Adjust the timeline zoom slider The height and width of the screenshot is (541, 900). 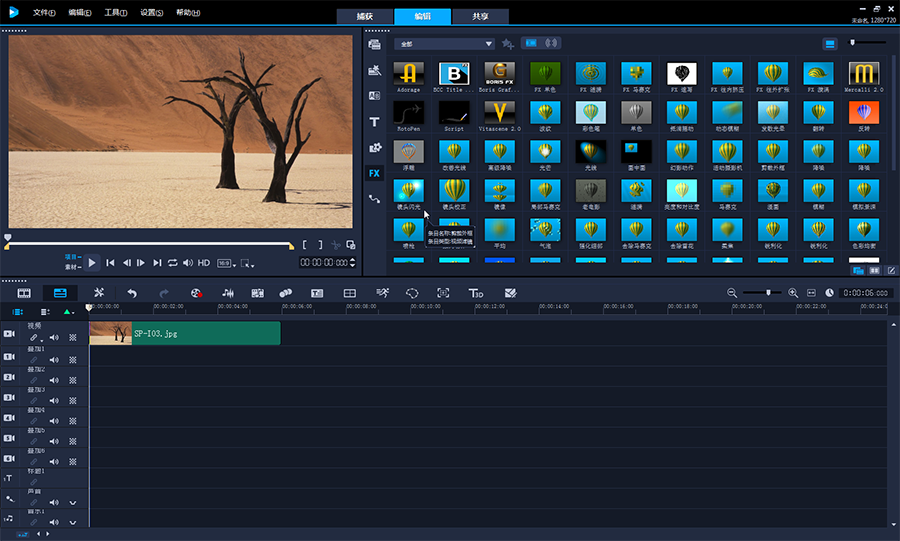click(768, 293)
